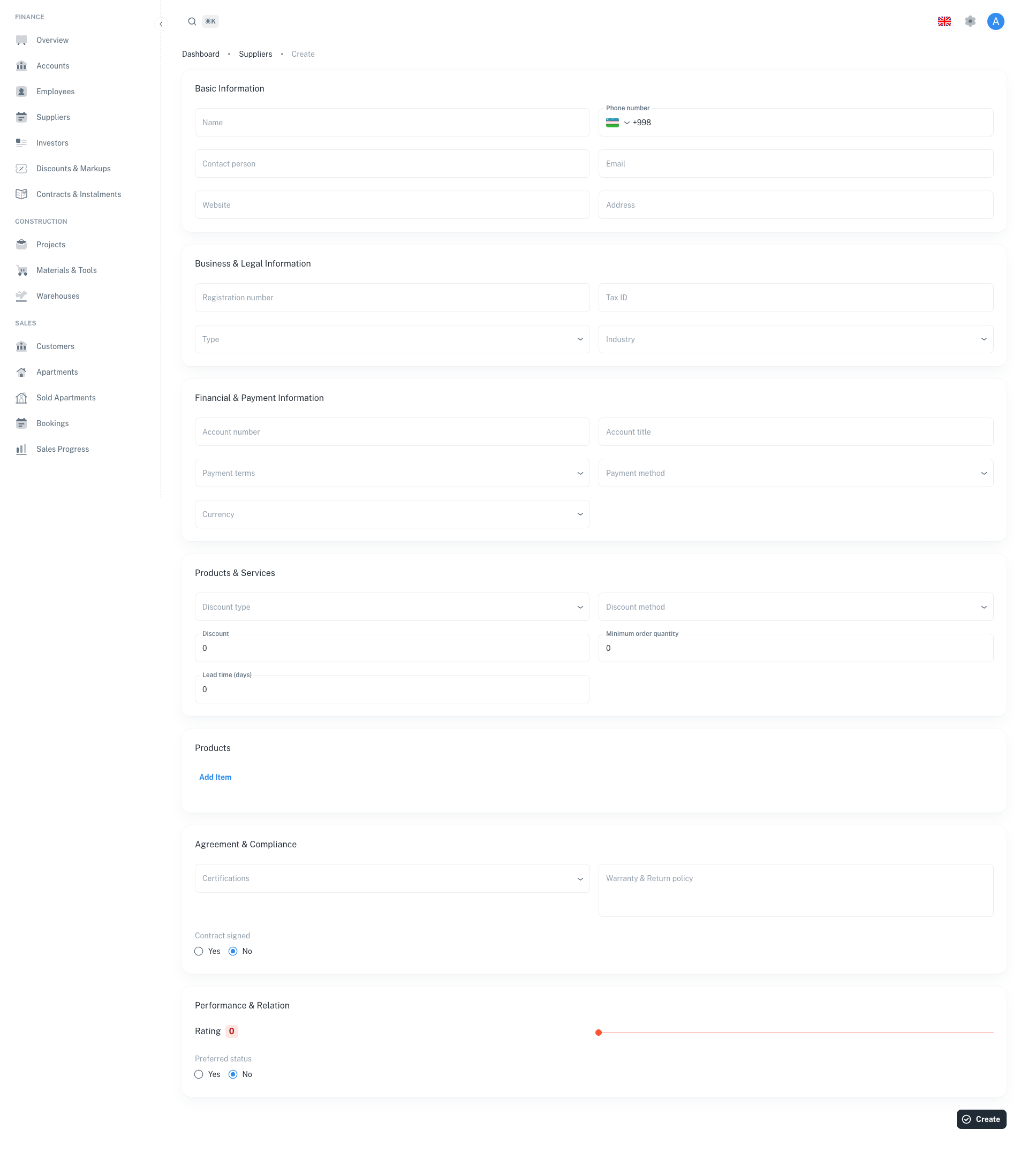This screenshot has height=1176, width=1028.
Task: Open user avatar menu
Action: (995, 22)
